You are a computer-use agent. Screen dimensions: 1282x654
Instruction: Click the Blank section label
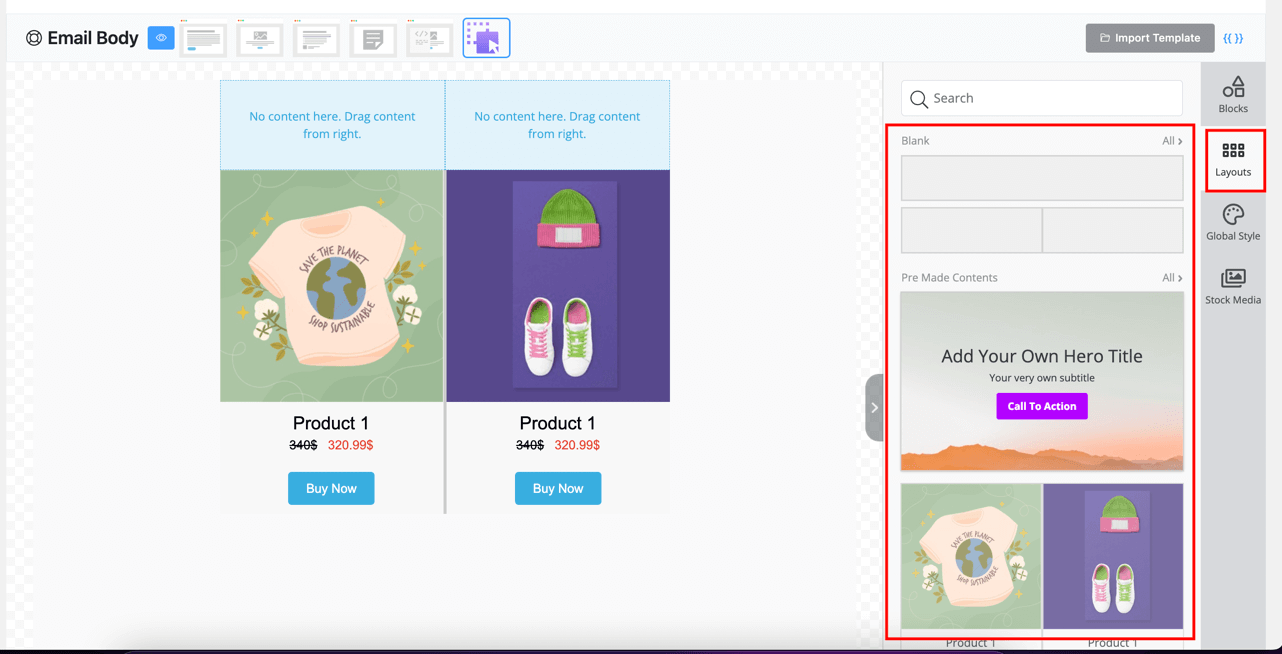915,141
